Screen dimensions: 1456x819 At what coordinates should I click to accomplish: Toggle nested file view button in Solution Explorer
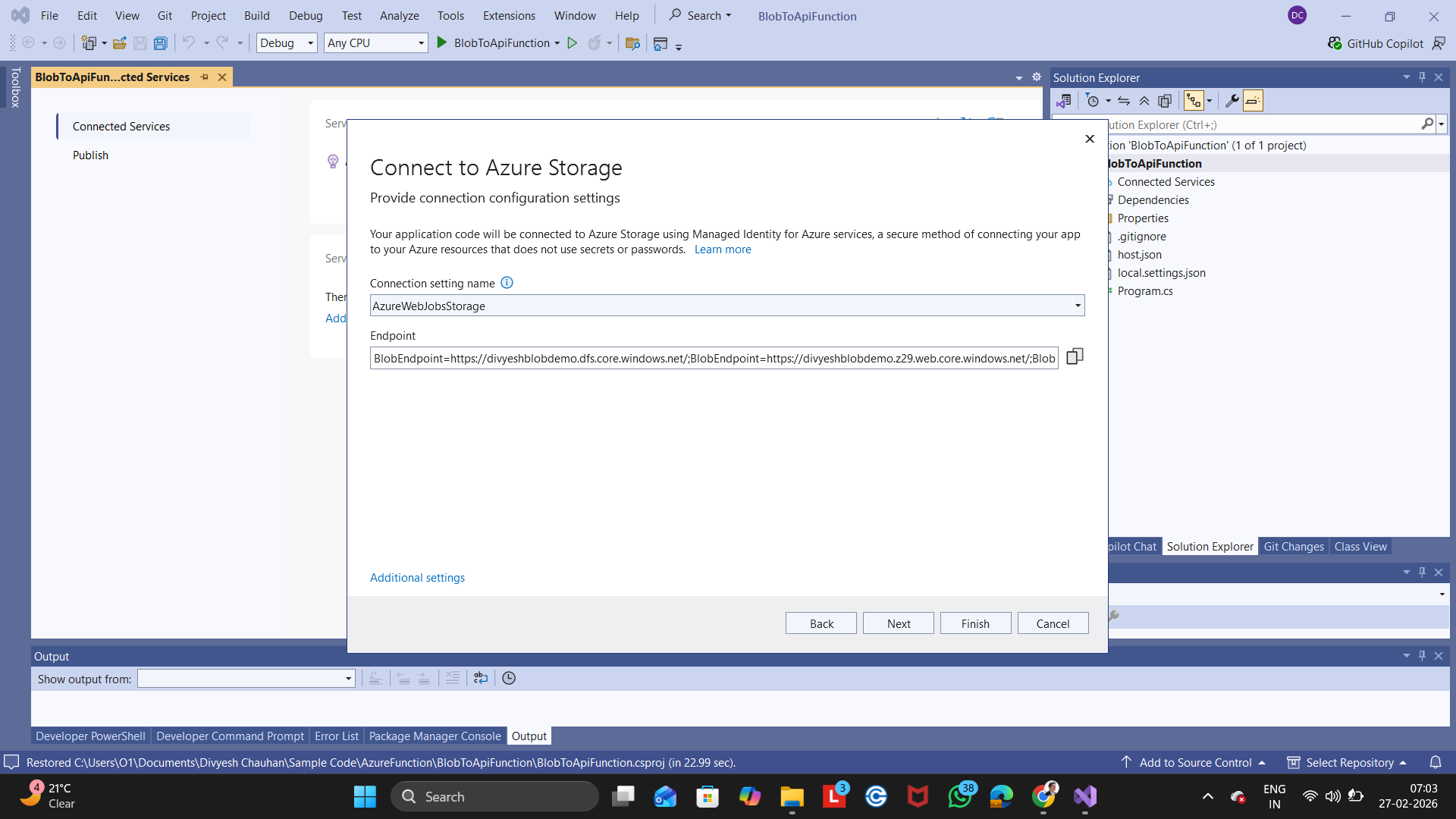[x=1194, y=101]
